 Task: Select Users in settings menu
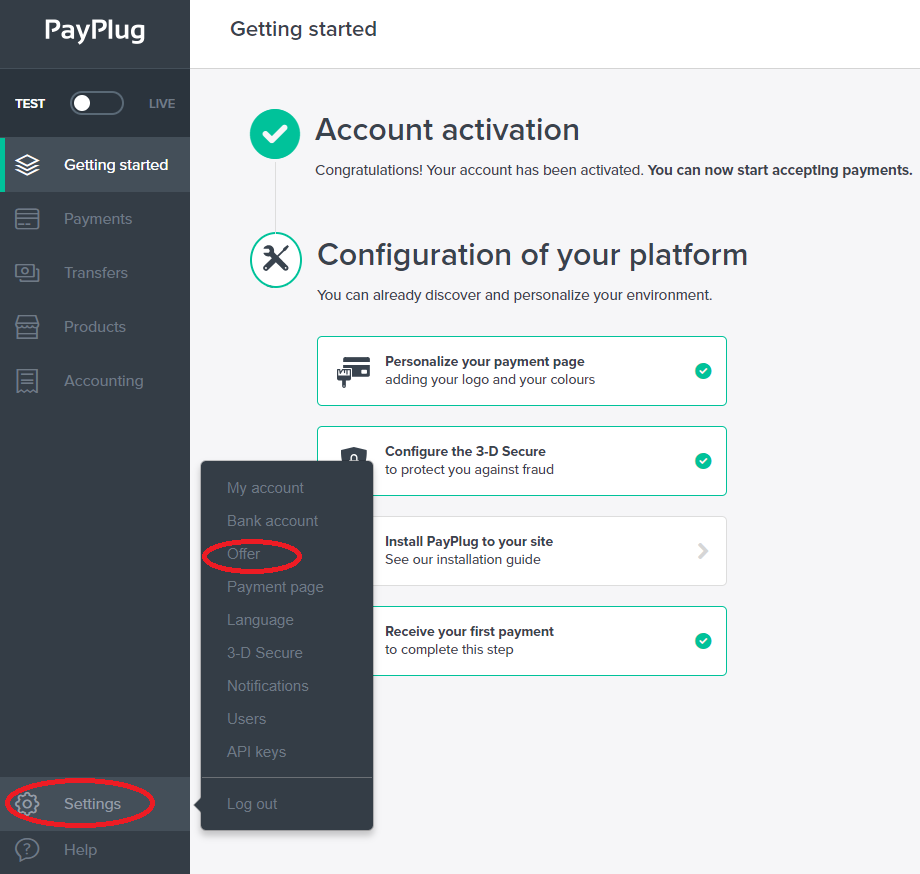tap(246, 719)
